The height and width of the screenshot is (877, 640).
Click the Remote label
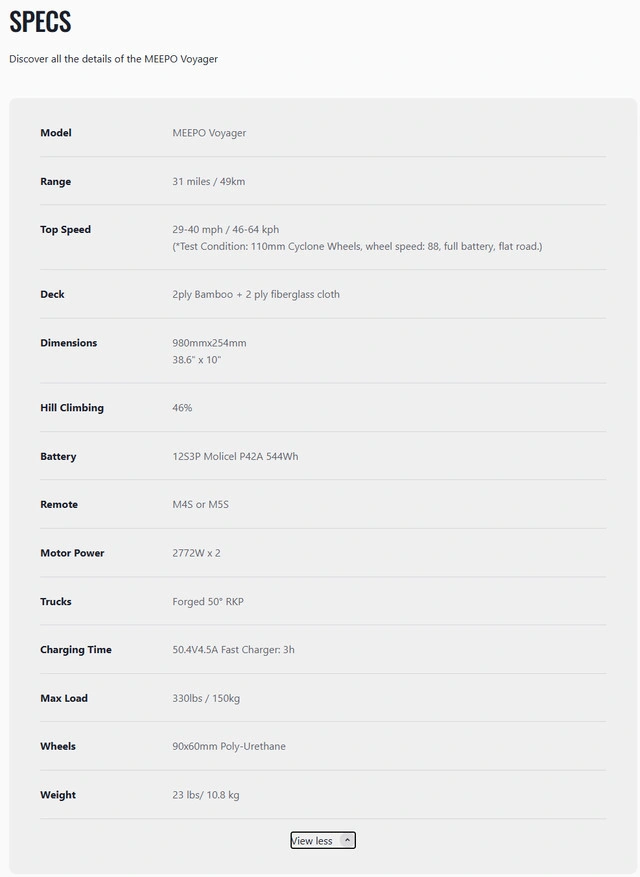(59, 504)
